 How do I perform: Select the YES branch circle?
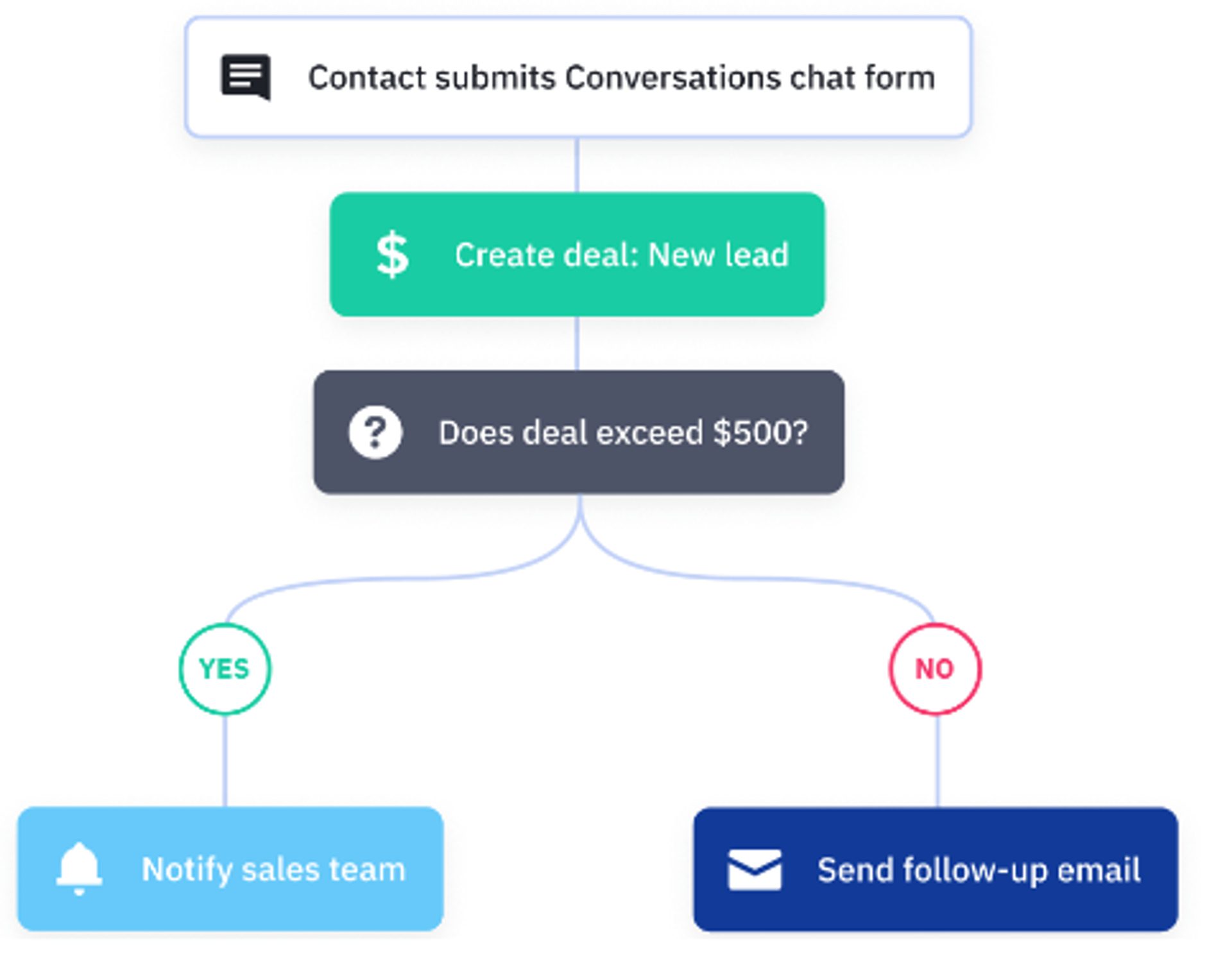[225, 669]
